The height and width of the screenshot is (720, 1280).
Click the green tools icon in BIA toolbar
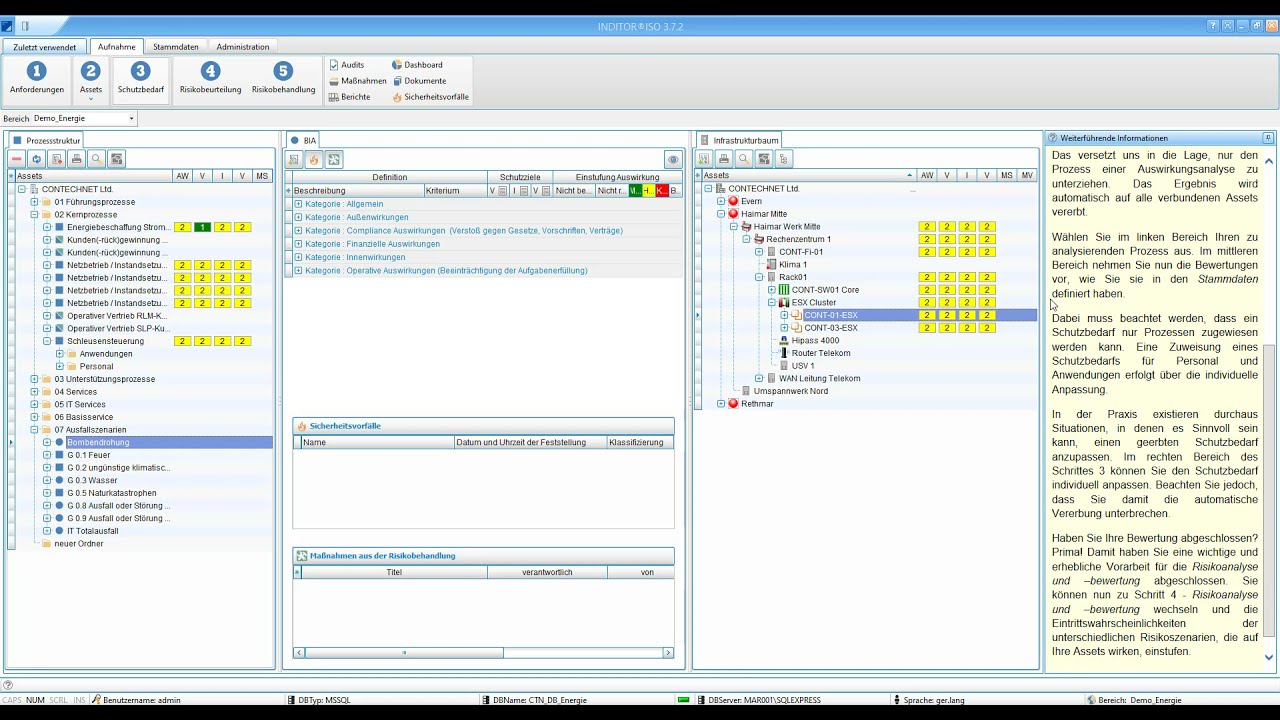(334, 159)
